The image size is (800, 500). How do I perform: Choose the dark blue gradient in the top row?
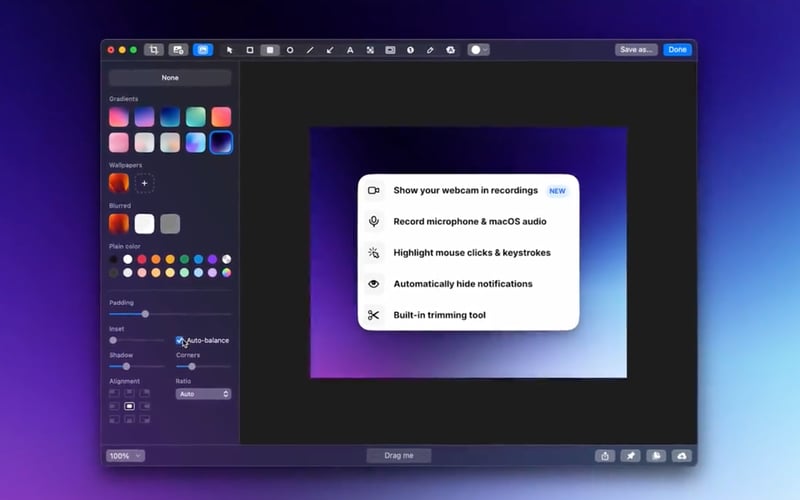(170, 117)
